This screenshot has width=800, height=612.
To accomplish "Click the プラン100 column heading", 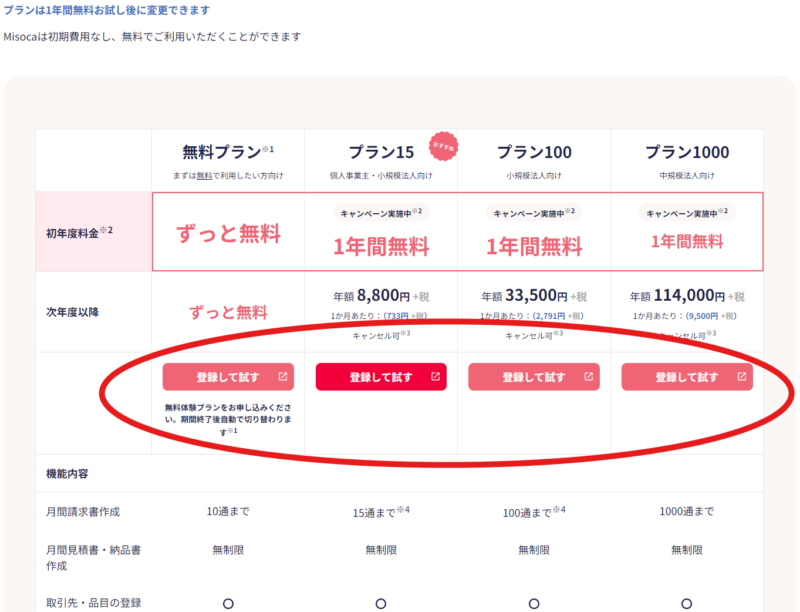I will [534, 152].
